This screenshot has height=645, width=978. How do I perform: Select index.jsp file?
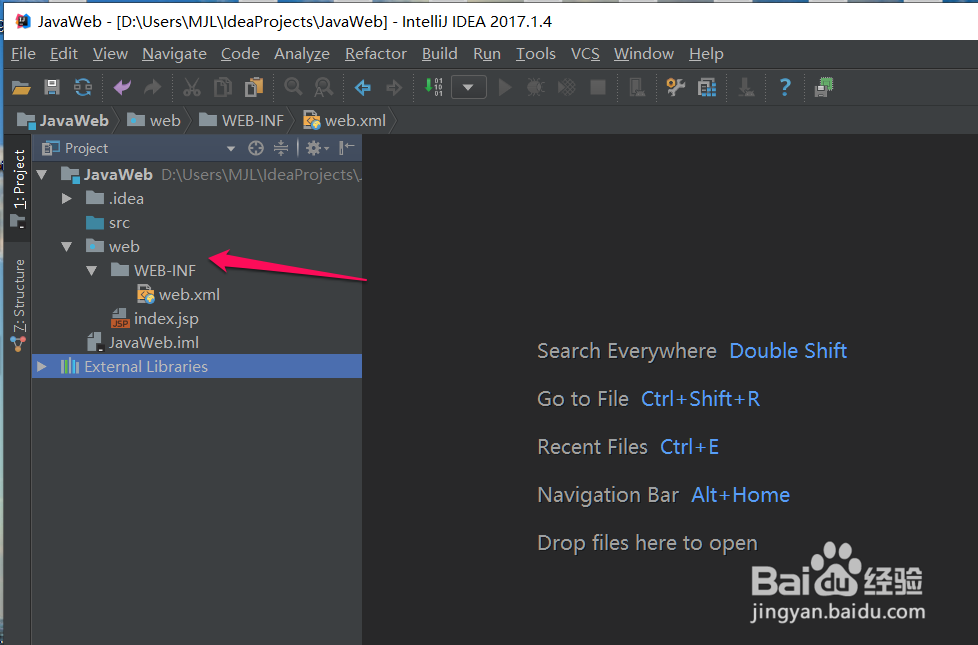[166, 319]
